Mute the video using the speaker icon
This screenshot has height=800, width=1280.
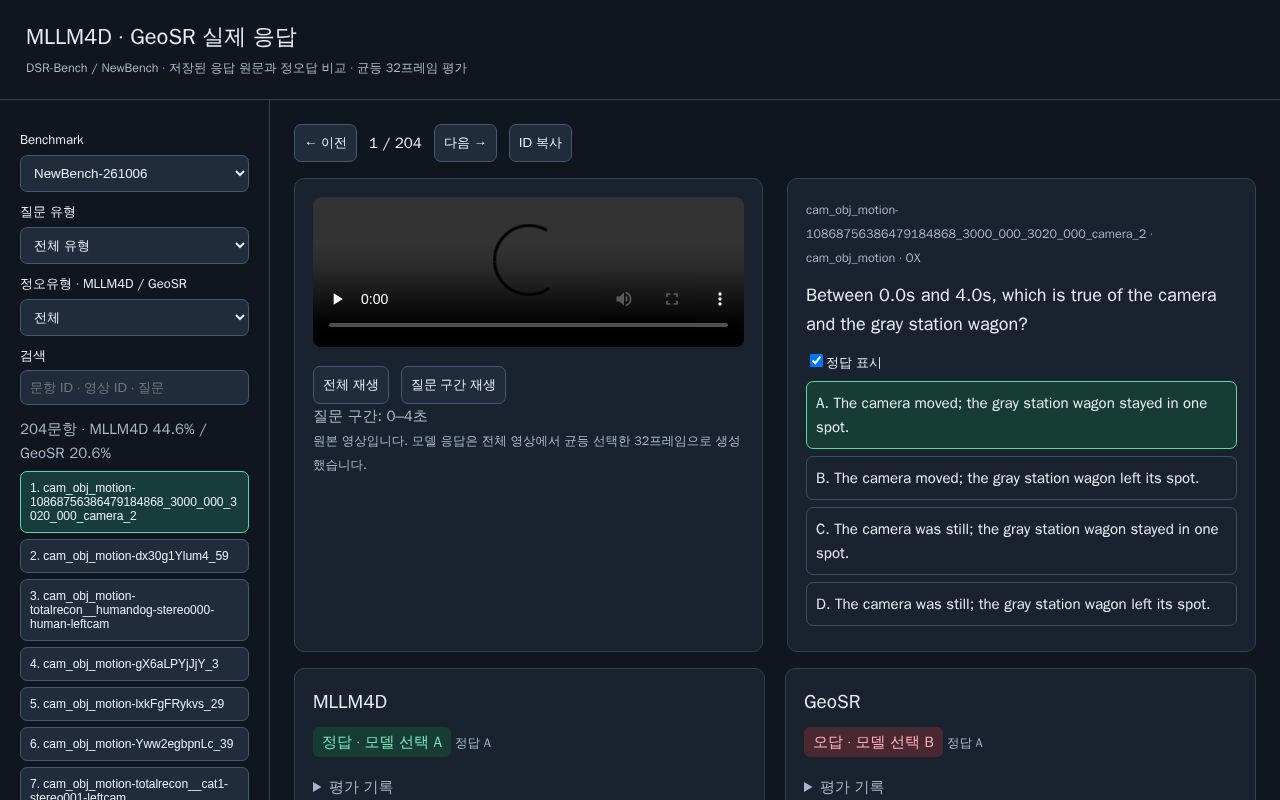pyautogui.click(x=624, y=299)
